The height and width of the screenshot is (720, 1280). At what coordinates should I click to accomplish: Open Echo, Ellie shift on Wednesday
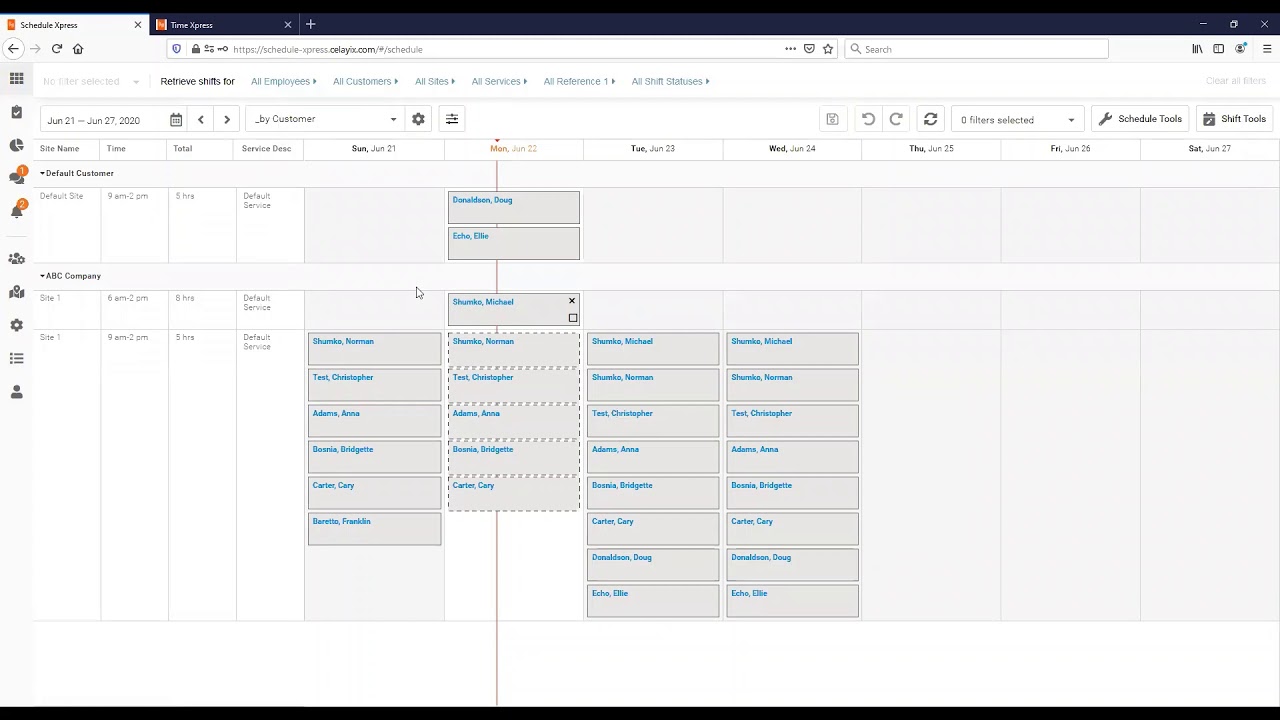(x=792, y=601)
